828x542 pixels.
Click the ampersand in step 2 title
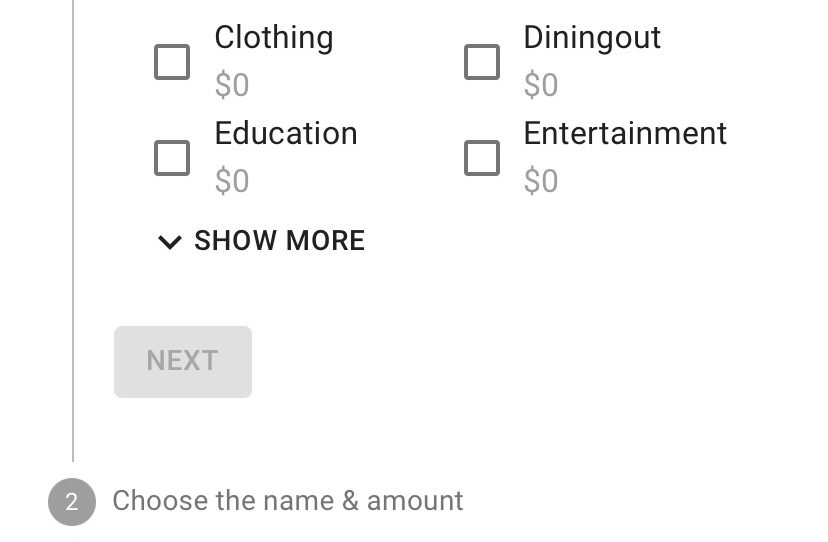click(350, 501)
